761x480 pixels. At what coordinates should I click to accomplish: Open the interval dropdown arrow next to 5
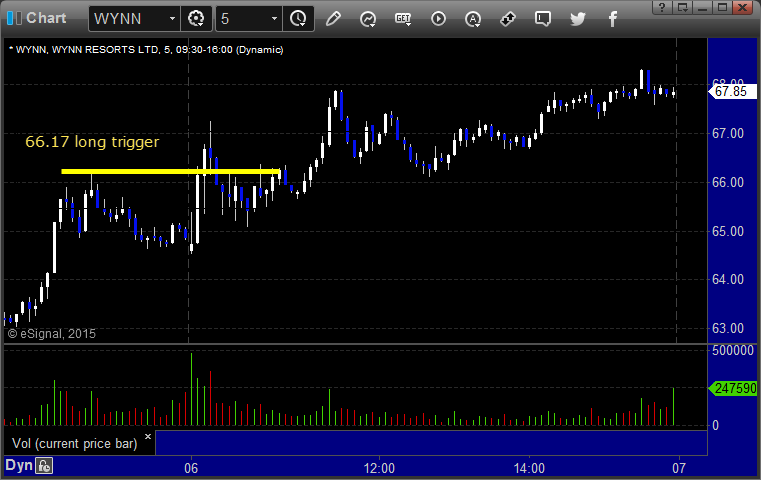tap(274, 19)
